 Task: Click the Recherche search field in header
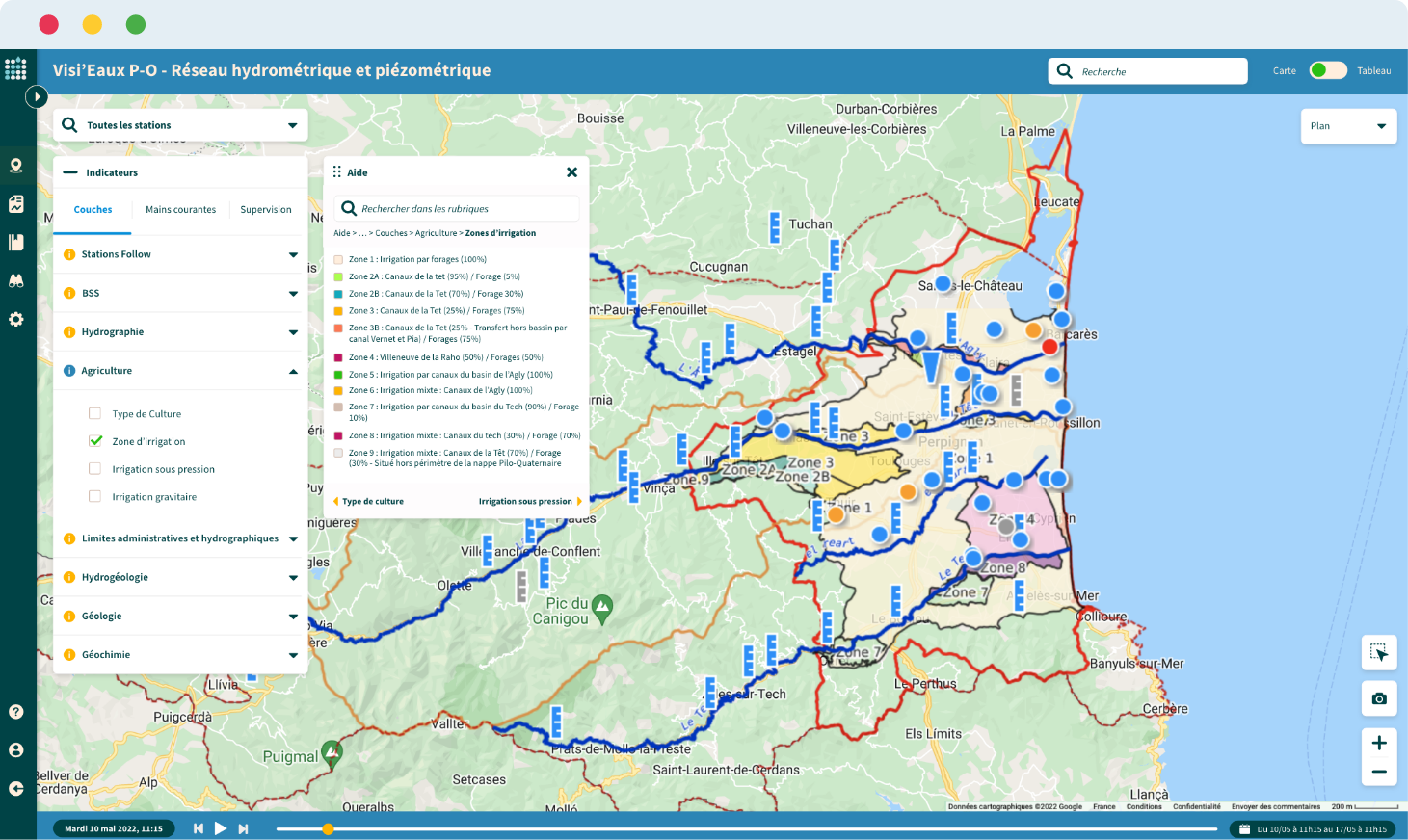[1148, 71]
